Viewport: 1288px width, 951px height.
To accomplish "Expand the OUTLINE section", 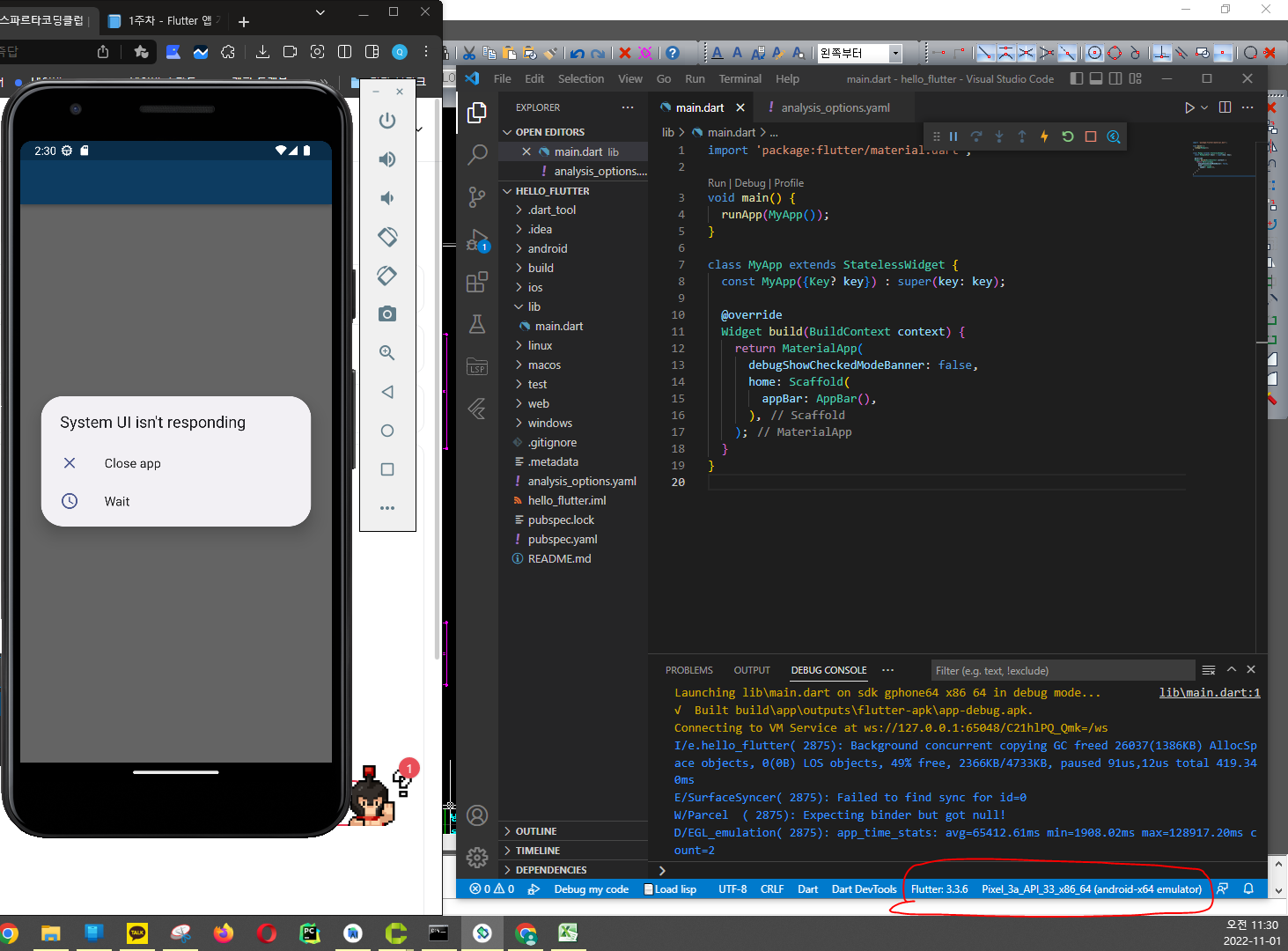I will [573, 831].
